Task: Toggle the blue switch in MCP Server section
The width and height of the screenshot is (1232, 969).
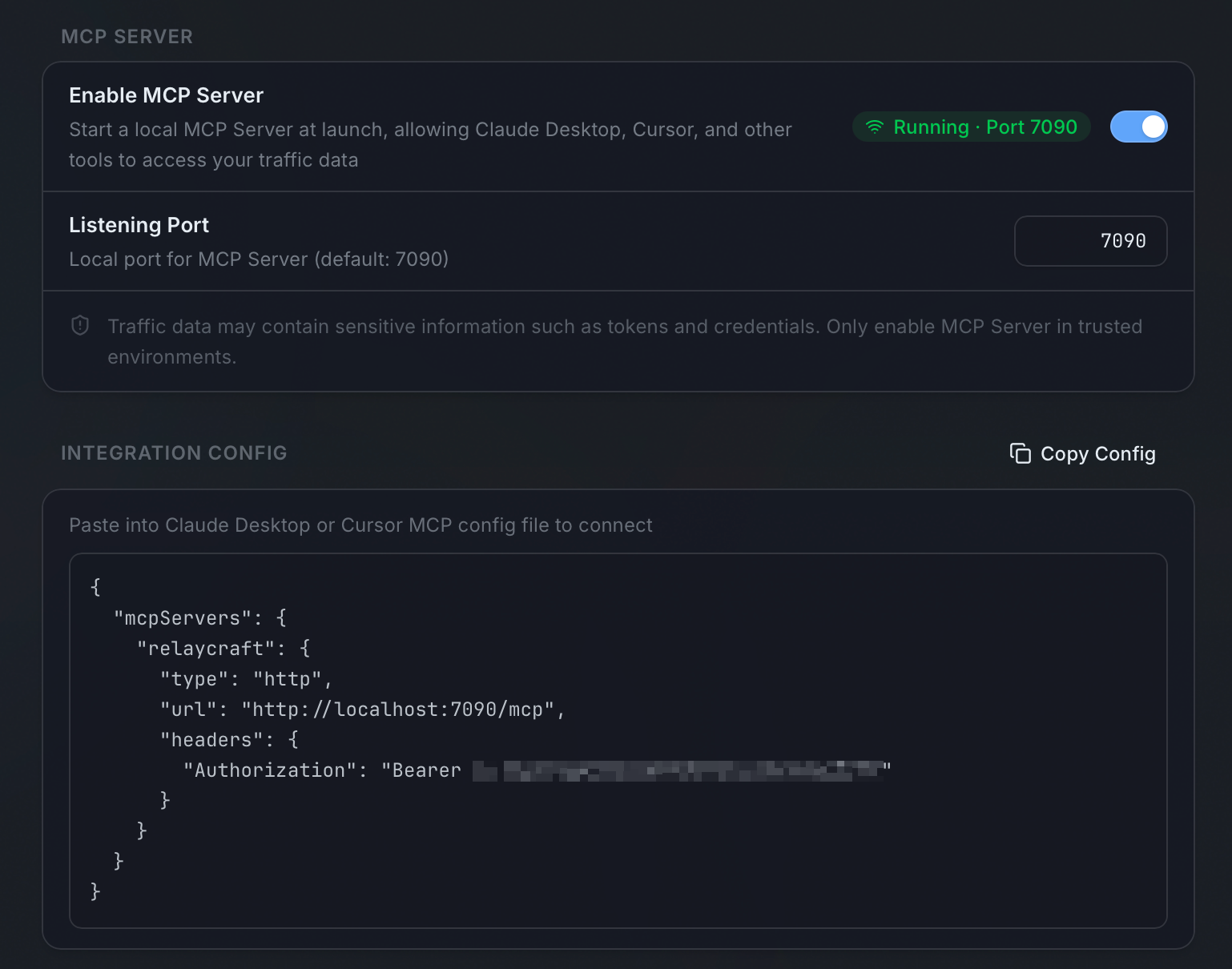Action: (x=1138, y=127)
